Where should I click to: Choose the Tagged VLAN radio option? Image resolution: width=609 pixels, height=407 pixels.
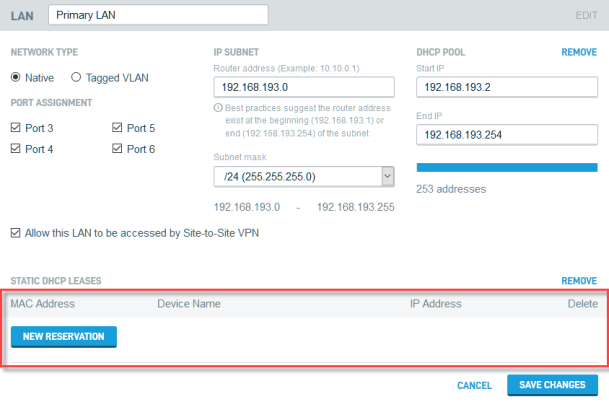[76, 76]
